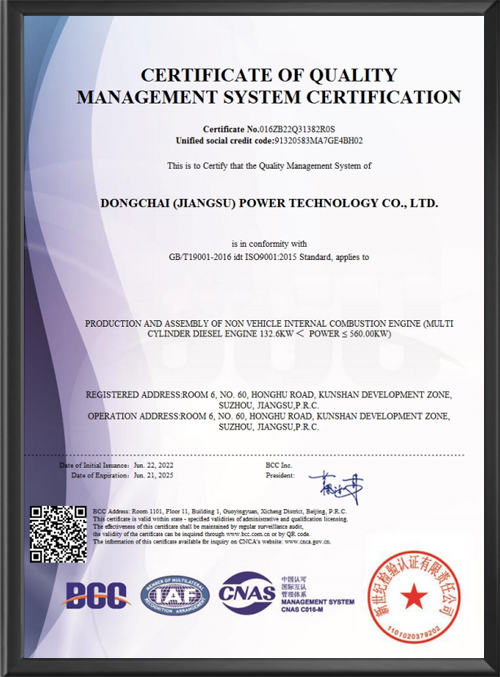
Task: Click the red star in seal
Action: 414,596
